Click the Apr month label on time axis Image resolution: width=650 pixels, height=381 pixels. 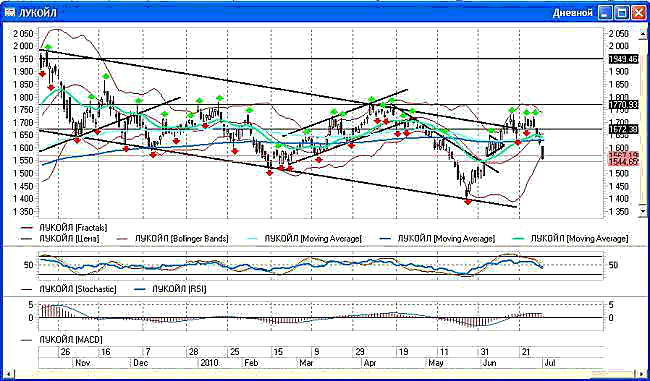point(370,362)
